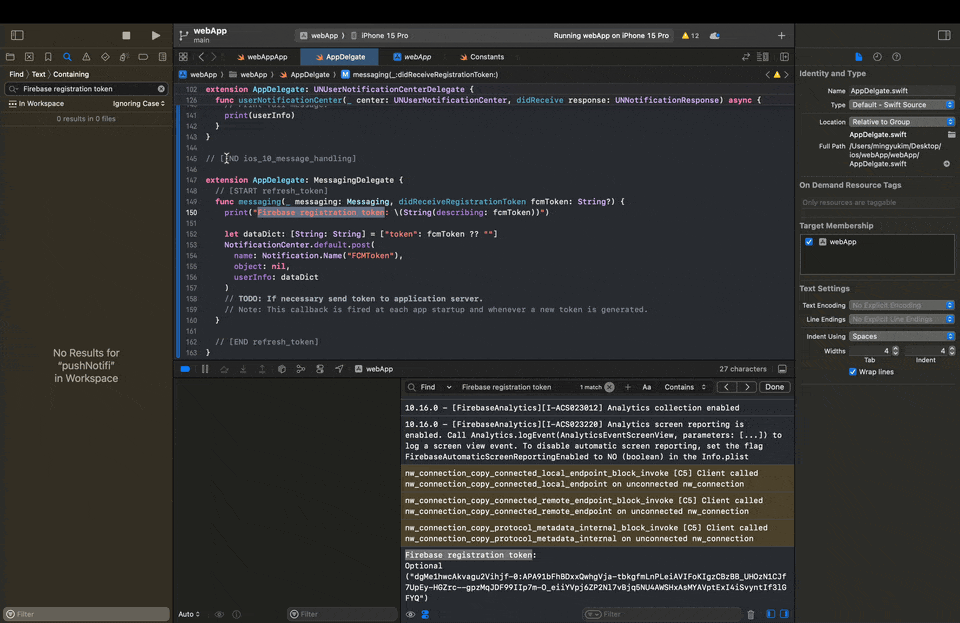Open the messaging method jump bar item
960x623 pixels.
pos(419,75)
